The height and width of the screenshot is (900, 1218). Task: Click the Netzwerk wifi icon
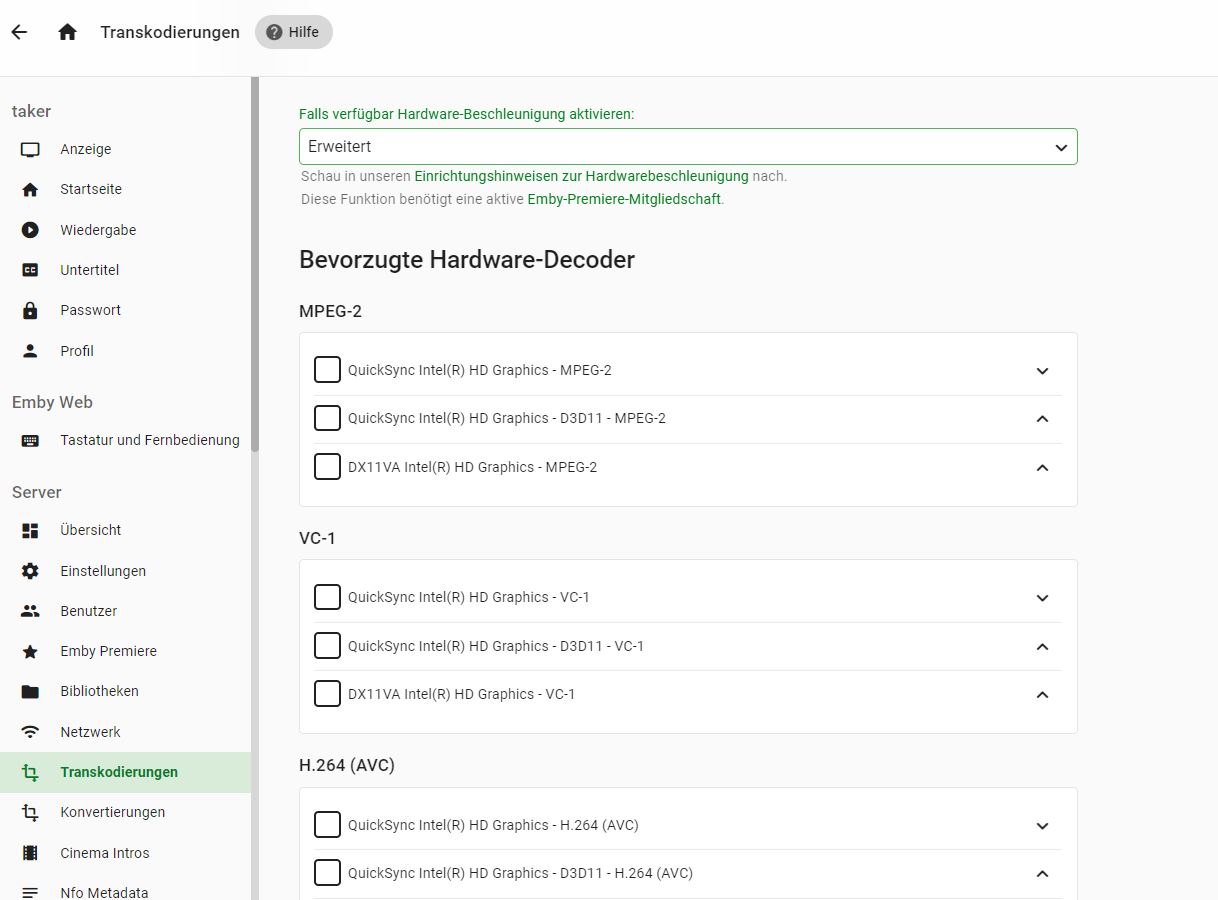click(x=30, y=732)
